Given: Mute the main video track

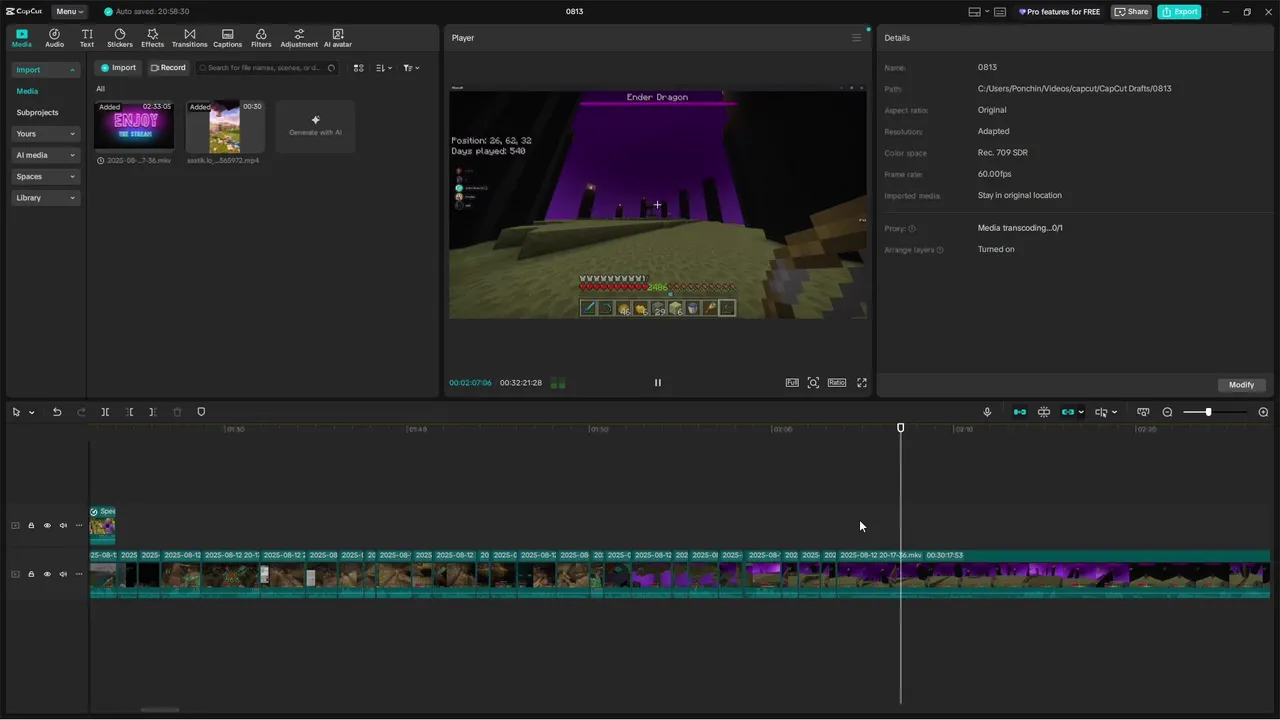Looking at the screenshot, I should click(x=63, y=574).
